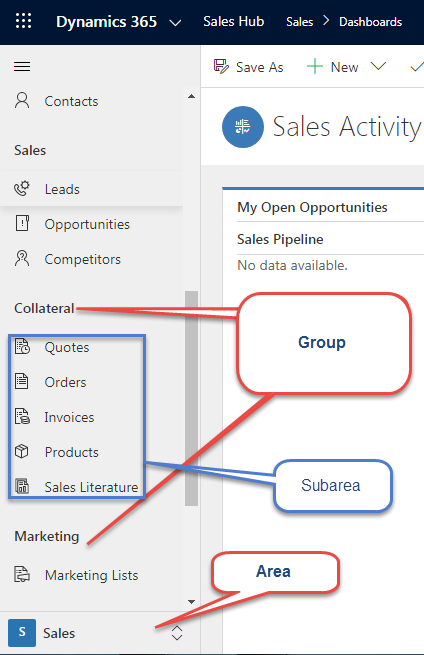Open the New button dropdown arrow
Screen dimensions: 424x655
(x=378, y=66)
